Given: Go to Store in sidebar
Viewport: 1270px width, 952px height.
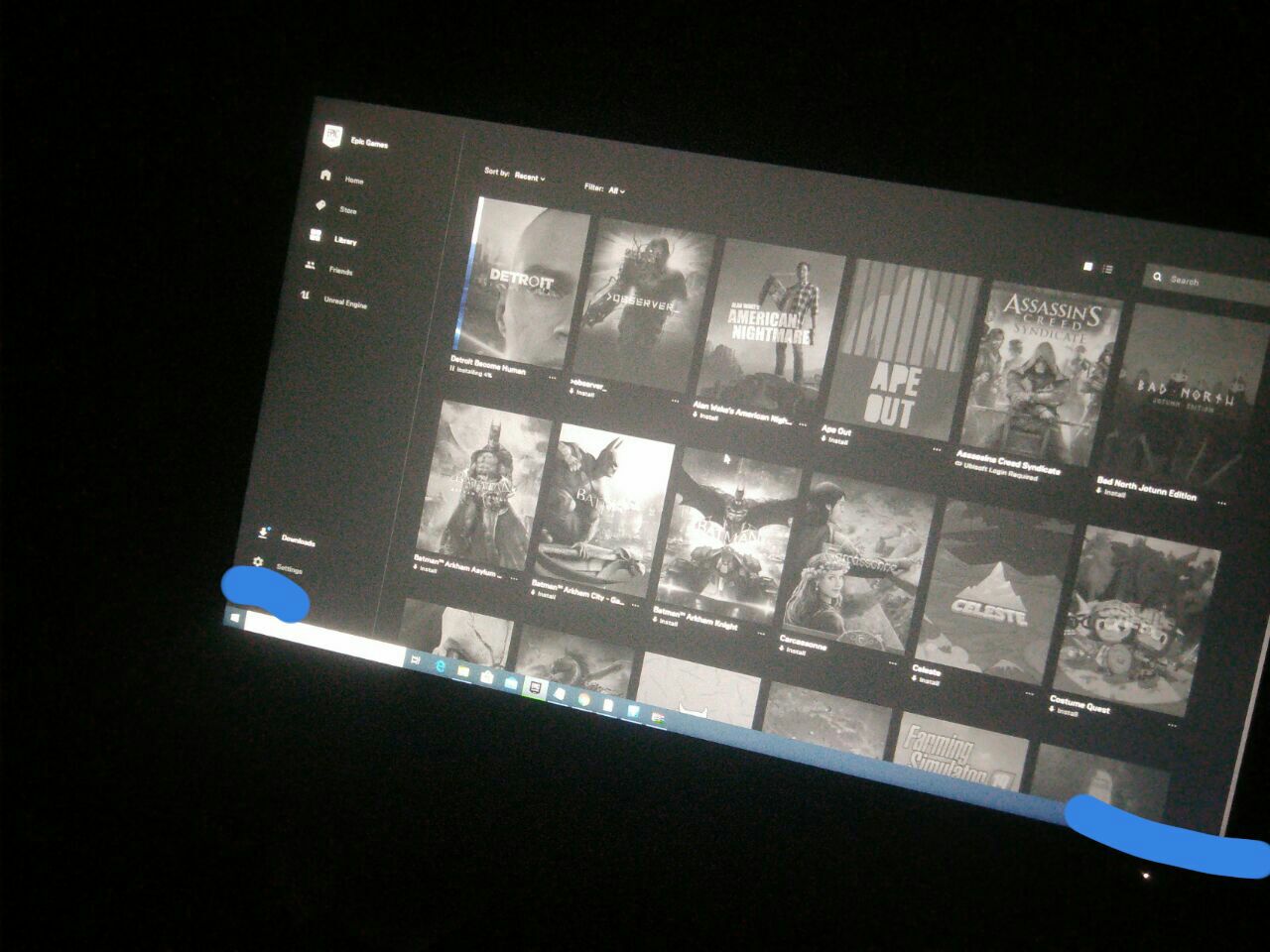Looking at the screenshot, I should tap(348, 210).
